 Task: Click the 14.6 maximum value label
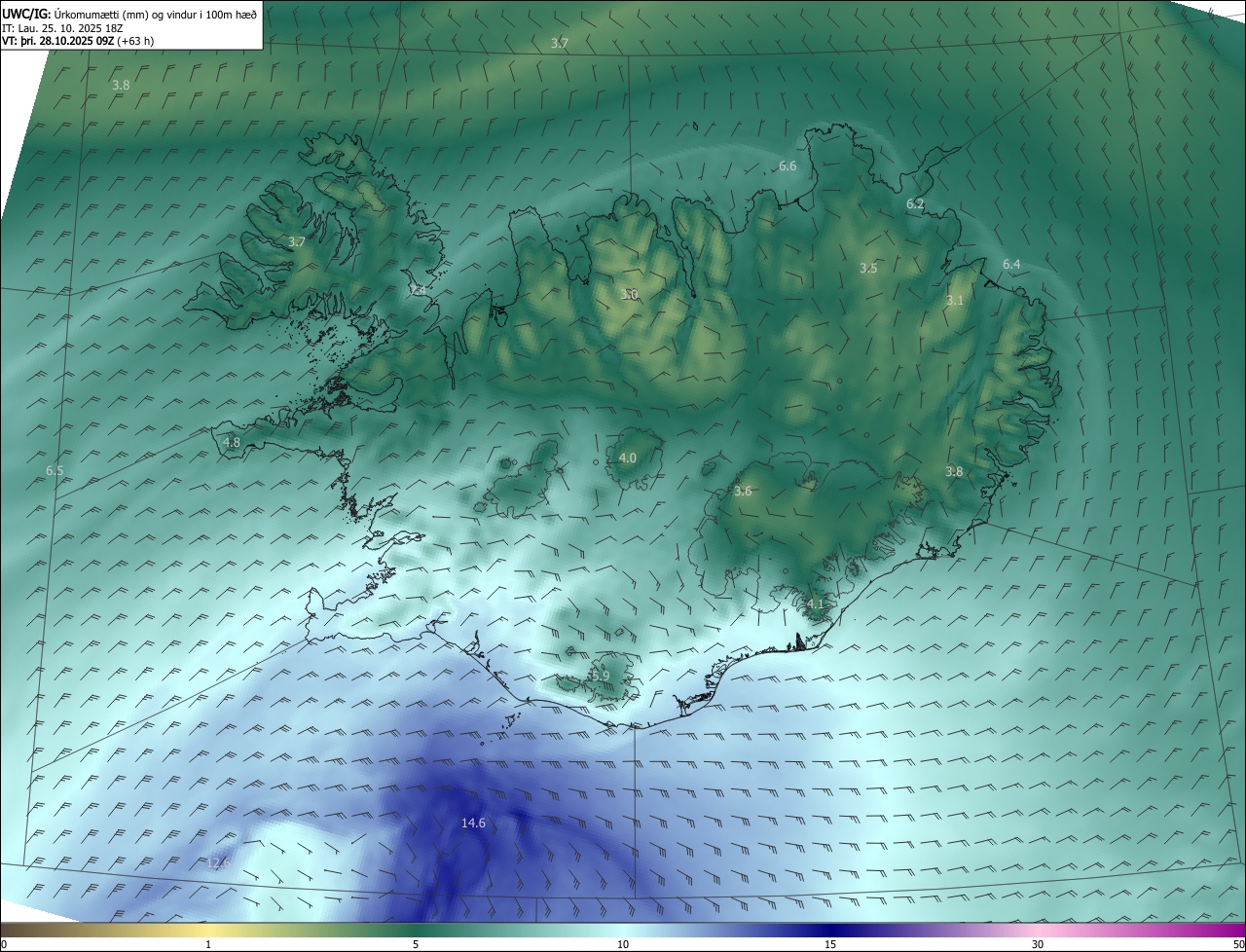click(473, 824)
